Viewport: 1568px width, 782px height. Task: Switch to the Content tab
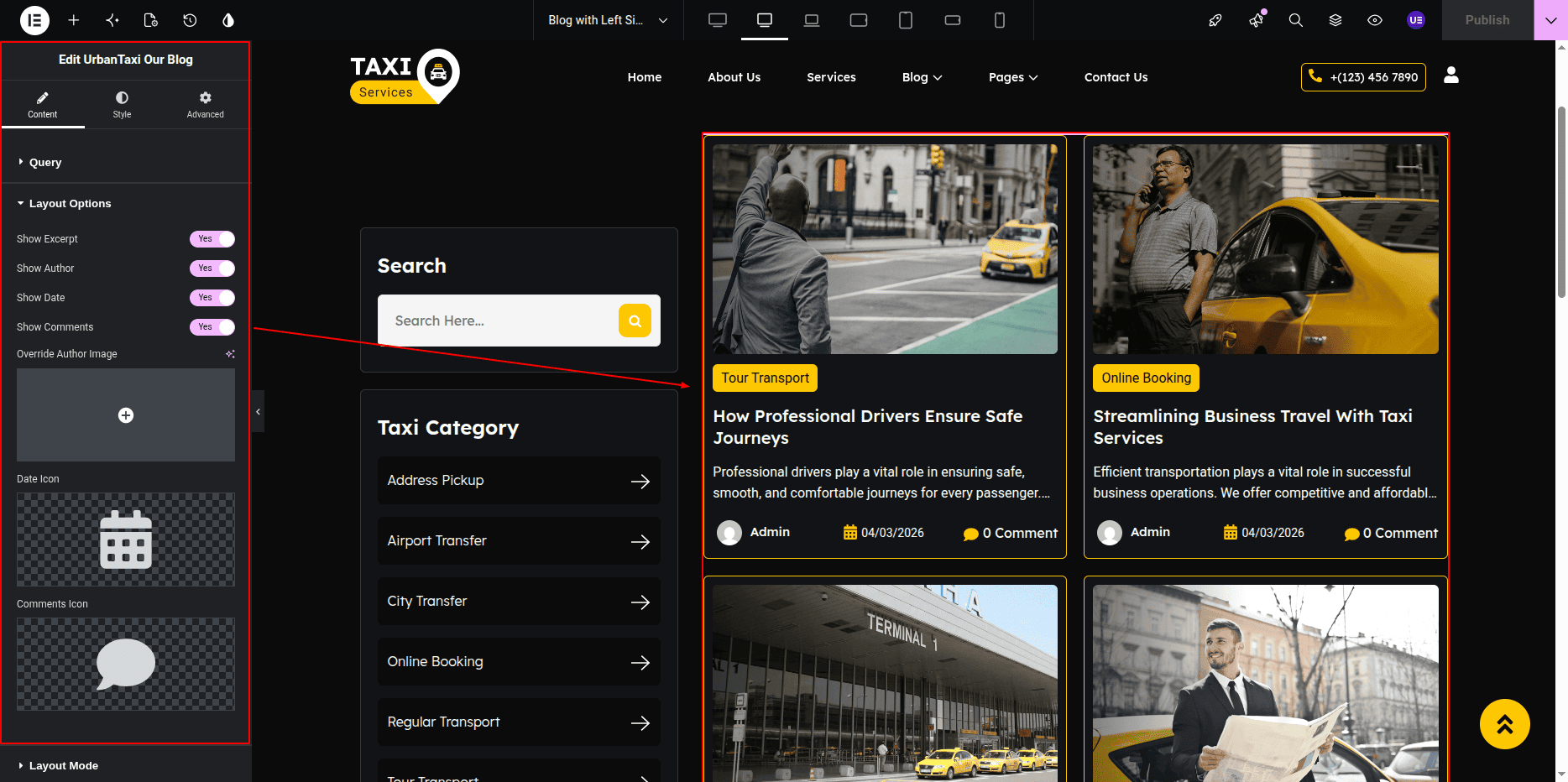pyautogui.click(x=43, y=105)
